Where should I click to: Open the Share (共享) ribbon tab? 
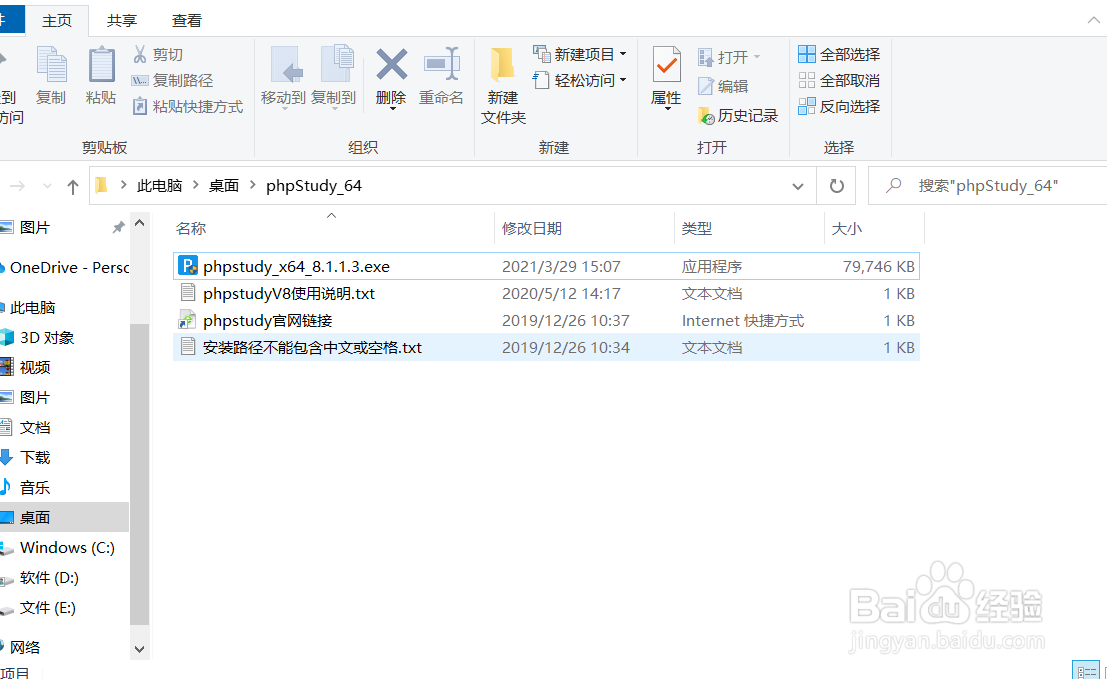coord(121,20)
